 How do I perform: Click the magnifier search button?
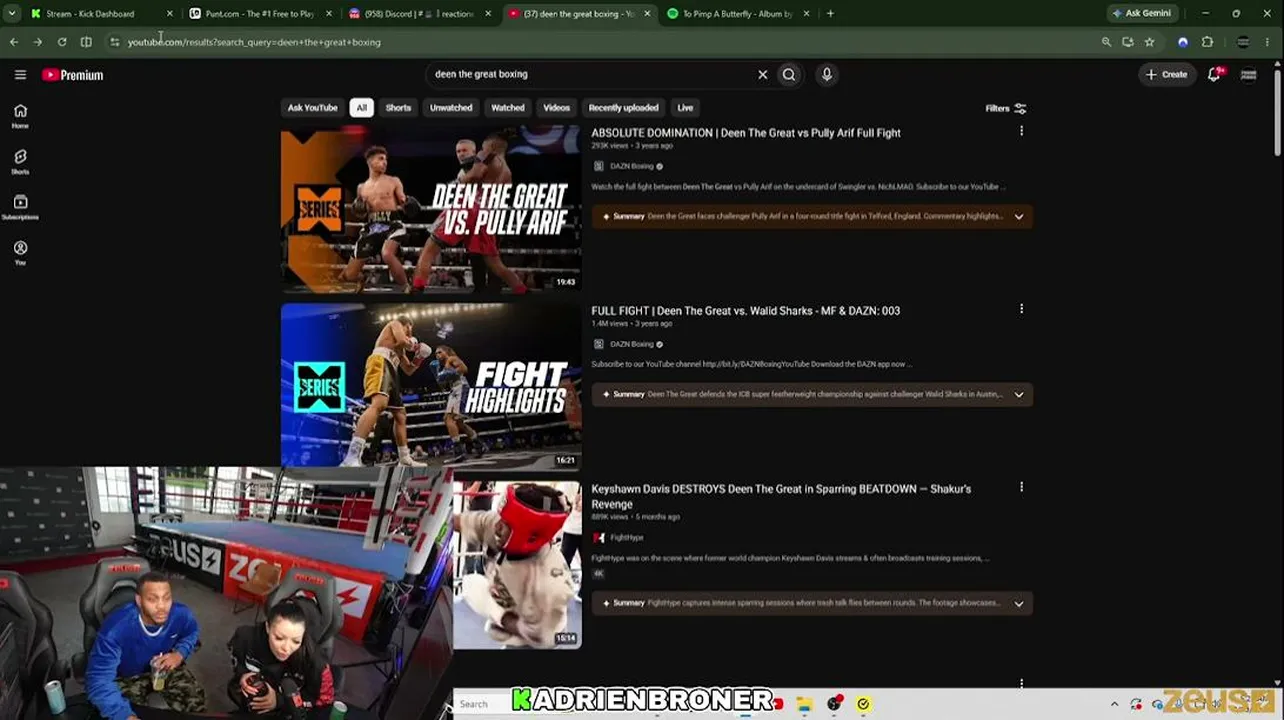[789, 74]
